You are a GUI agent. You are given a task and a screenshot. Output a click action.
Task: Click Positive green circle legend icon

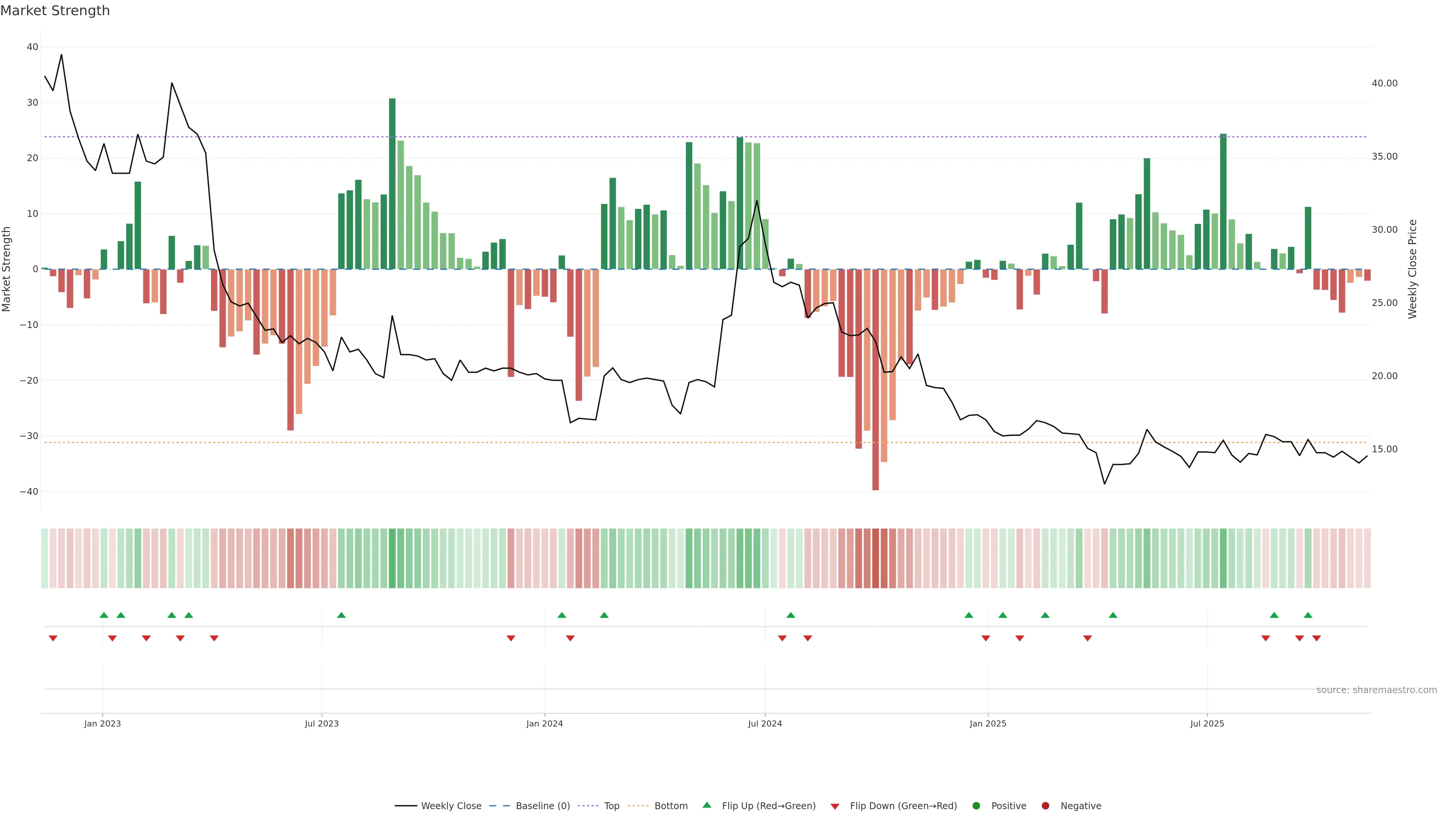tap(976, 806)
